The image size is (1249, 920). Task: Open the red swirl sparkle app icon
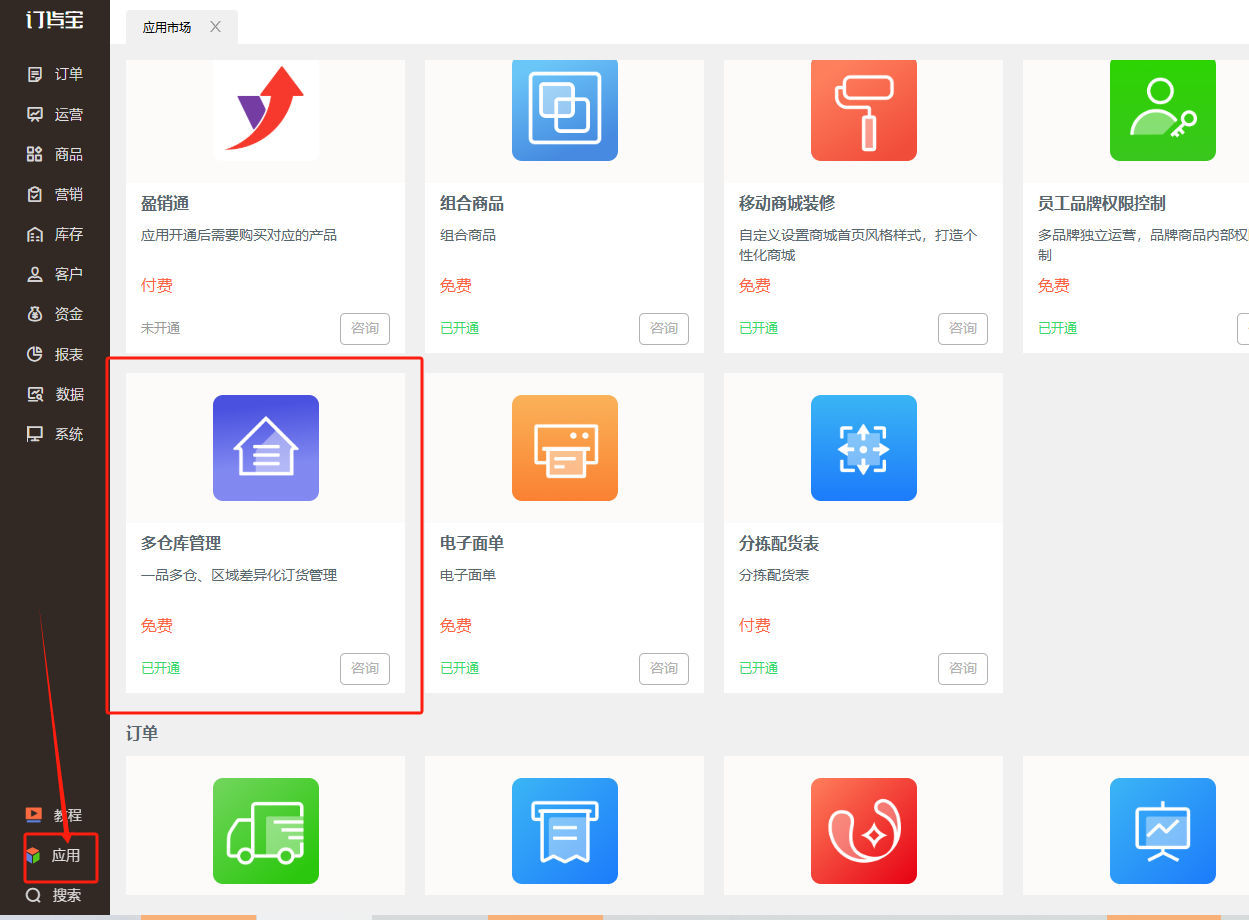(x=864, y=831)
